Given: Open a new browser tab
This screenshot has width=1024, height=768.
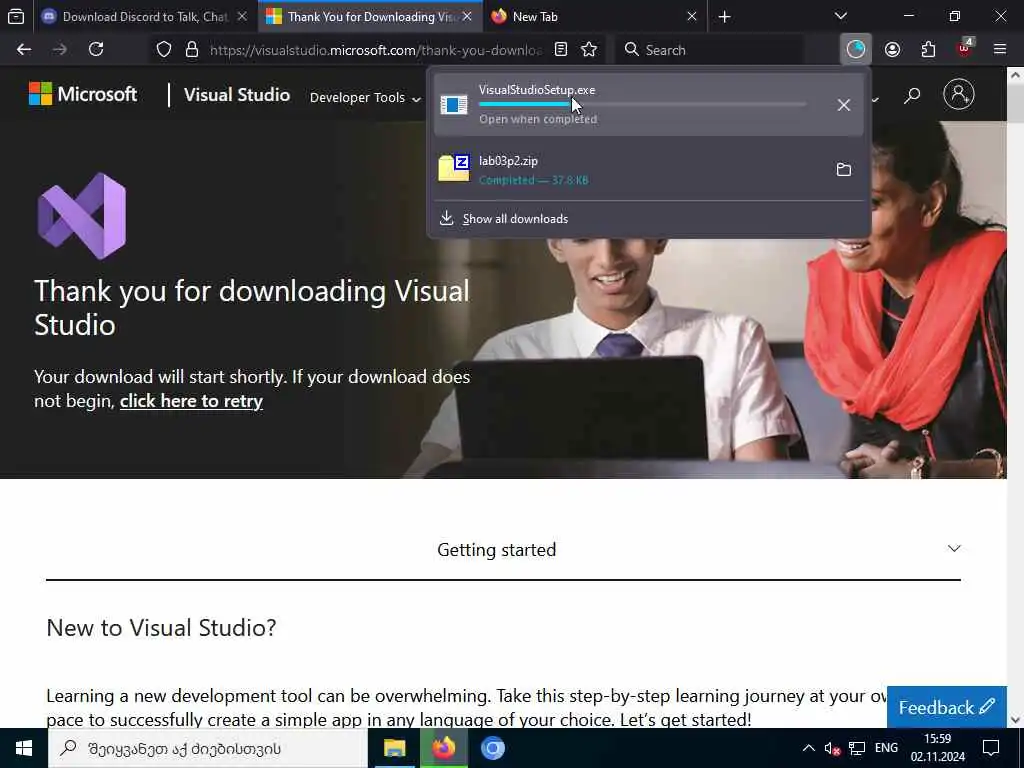Looking at the screenshot, I should click(x=724, y=17).
